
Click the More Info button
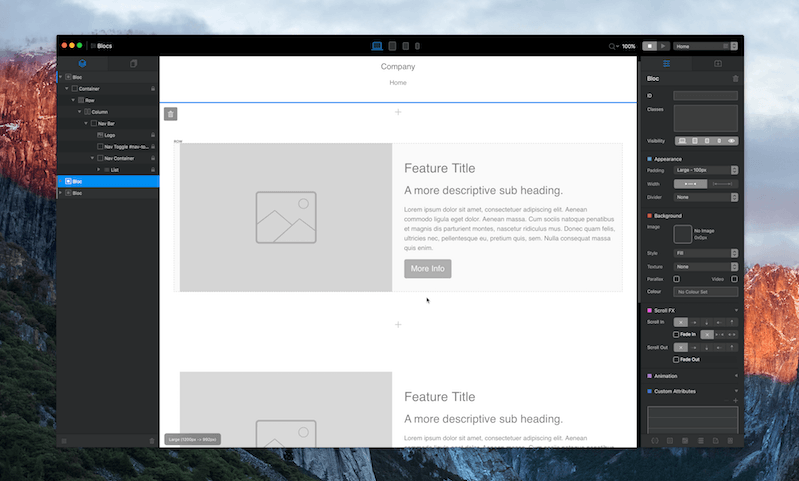pyautogui.click(x=428, y=269)
